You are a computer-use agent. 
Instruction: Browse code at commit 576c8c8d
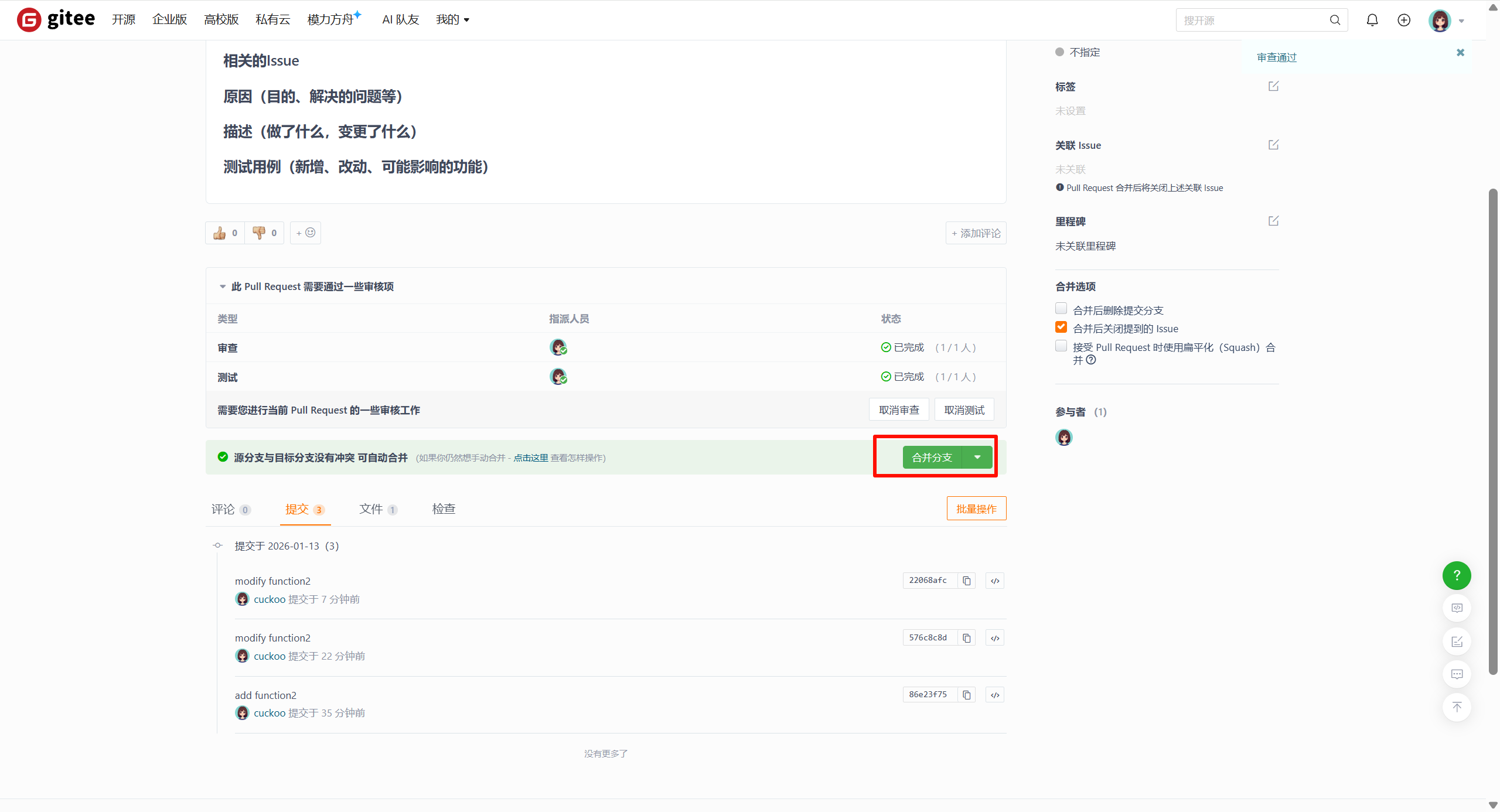pos(994,638)
